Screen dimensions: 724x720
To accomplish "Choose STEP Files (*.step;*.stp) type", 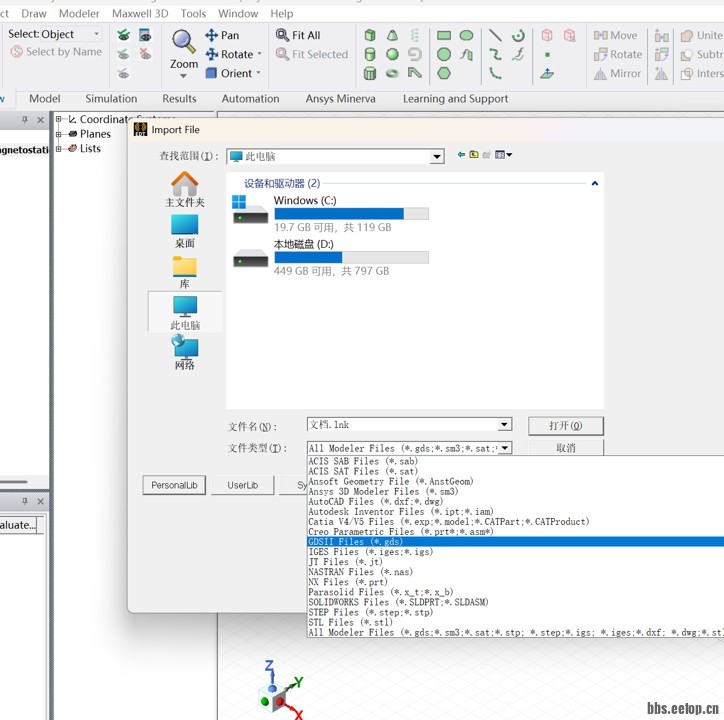I will coord(515,612).
